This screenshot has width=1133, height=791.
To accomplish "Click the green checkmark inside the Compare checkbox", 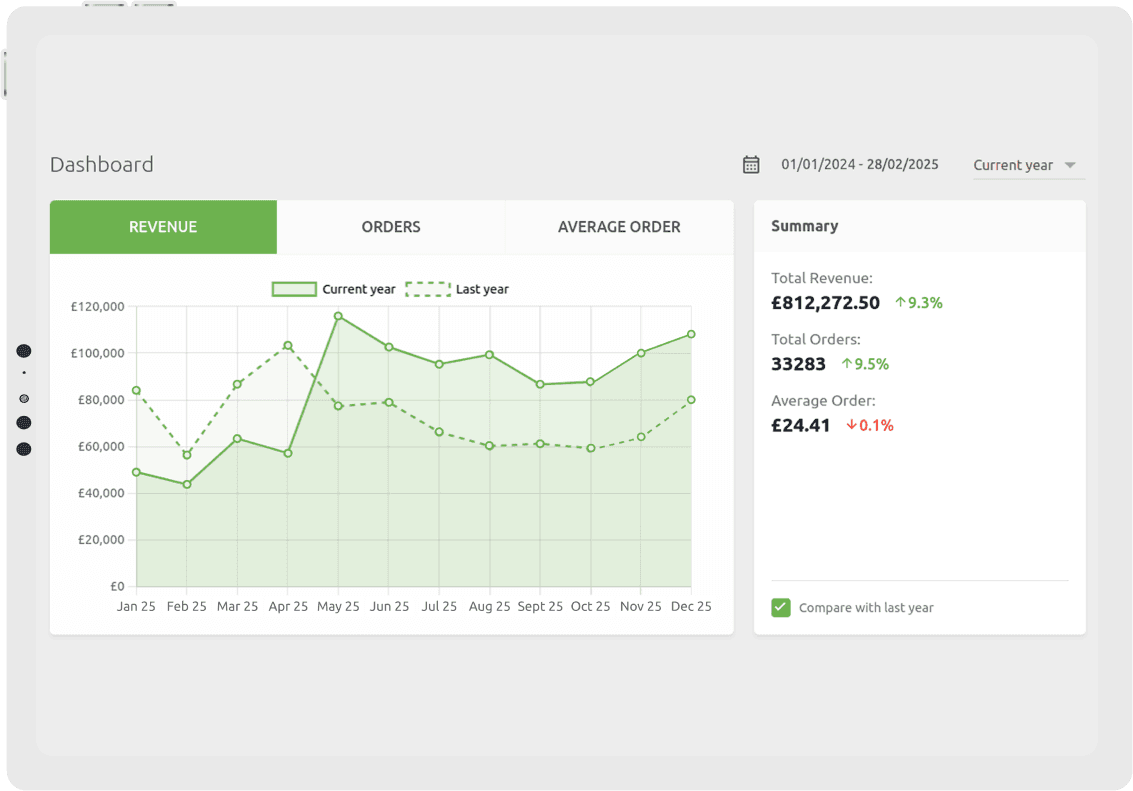I will [781, 607].
